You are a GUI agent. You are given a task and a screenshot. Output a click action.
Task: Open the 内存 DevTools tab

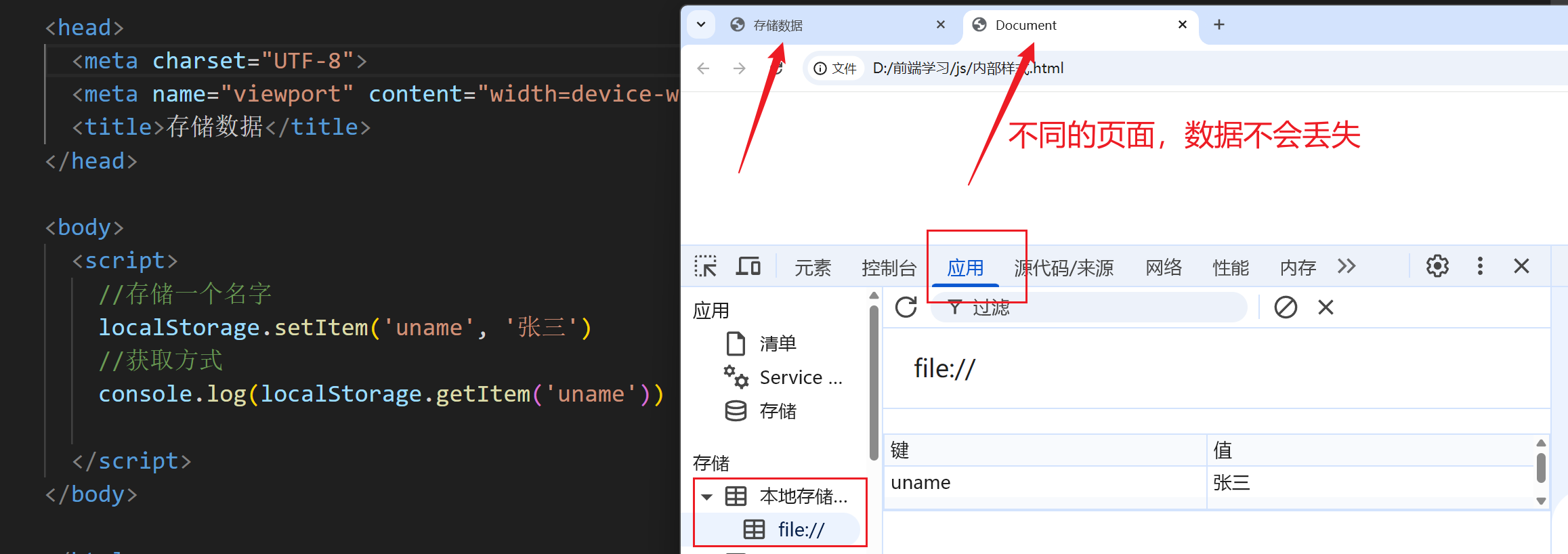pos(1298,268)
